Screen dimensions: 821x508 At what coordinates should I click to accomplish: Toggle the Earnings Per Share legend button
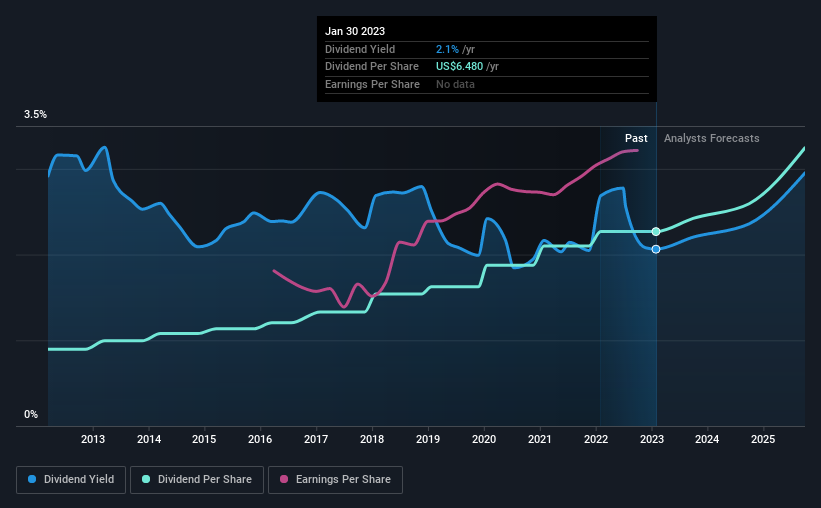click(335, 480)
